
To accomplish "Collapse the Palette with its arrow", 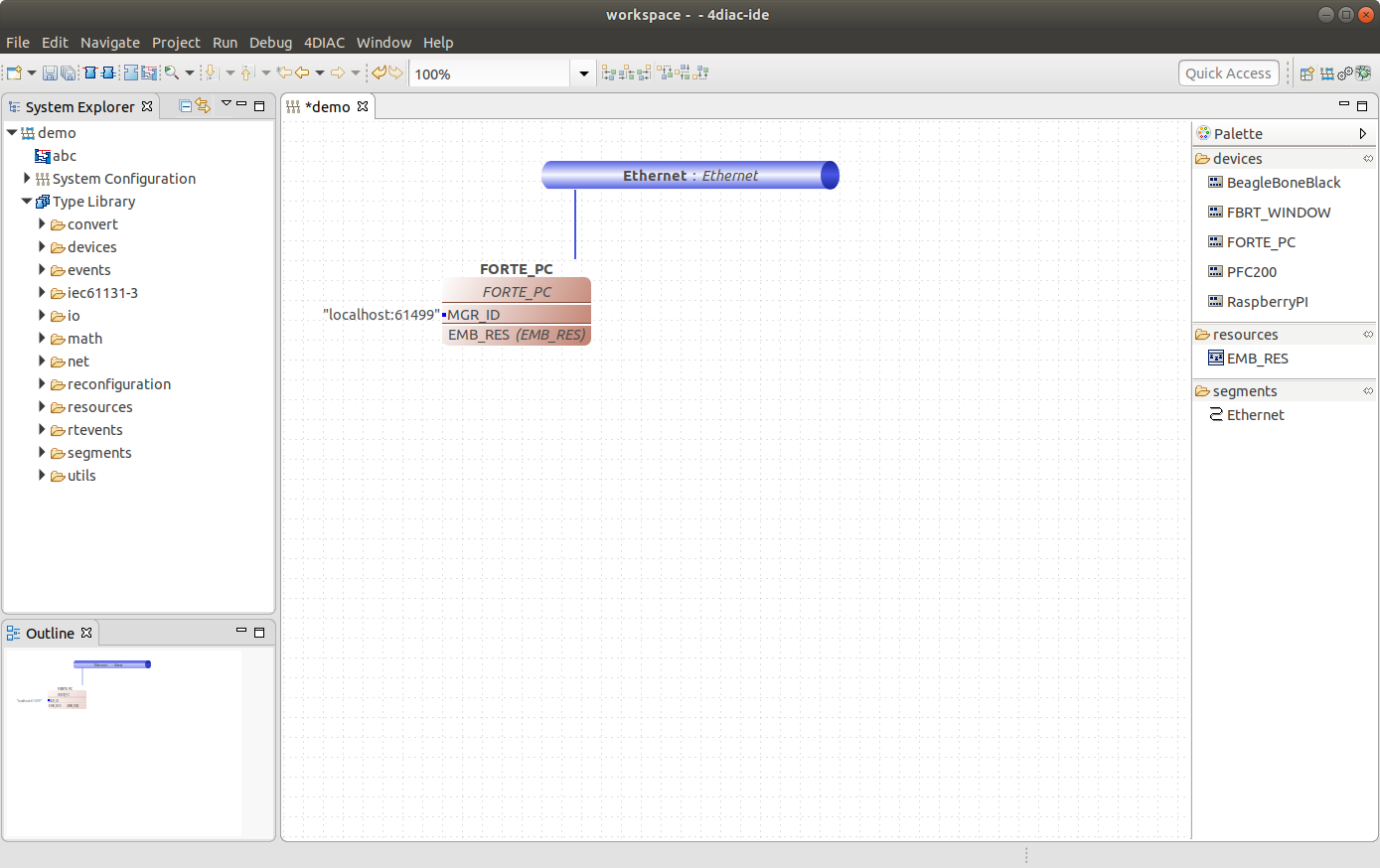I will 1363,134.
